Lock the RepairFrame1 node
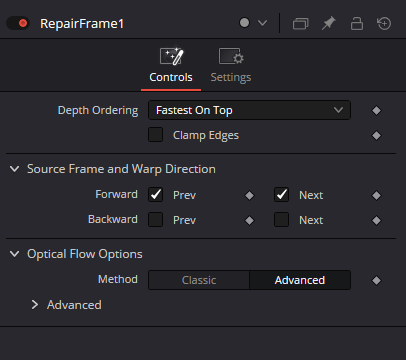406x360 pixels. tap(357, 23)
